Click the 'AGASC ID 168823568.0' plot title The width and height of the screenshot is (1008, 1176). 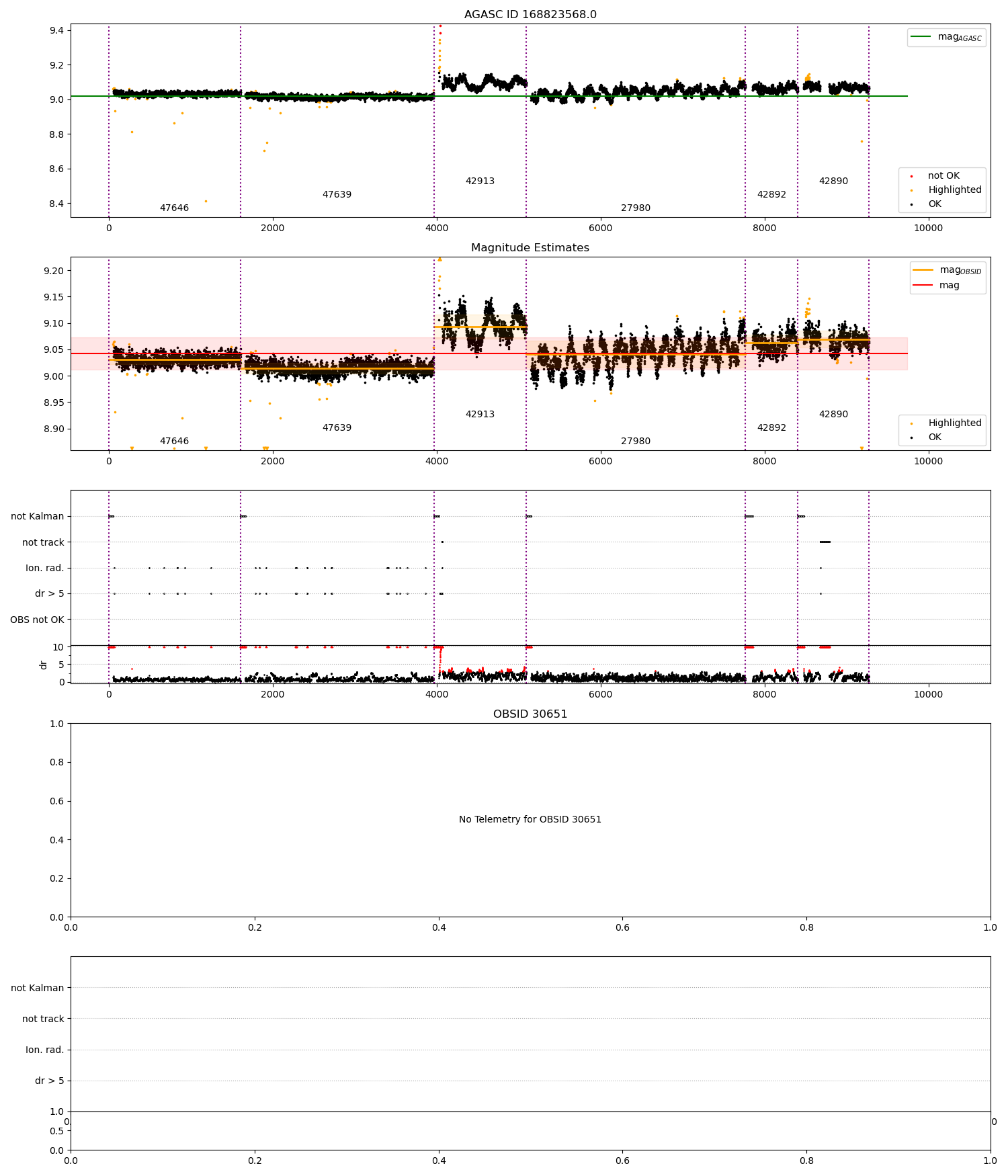(530, 15)
